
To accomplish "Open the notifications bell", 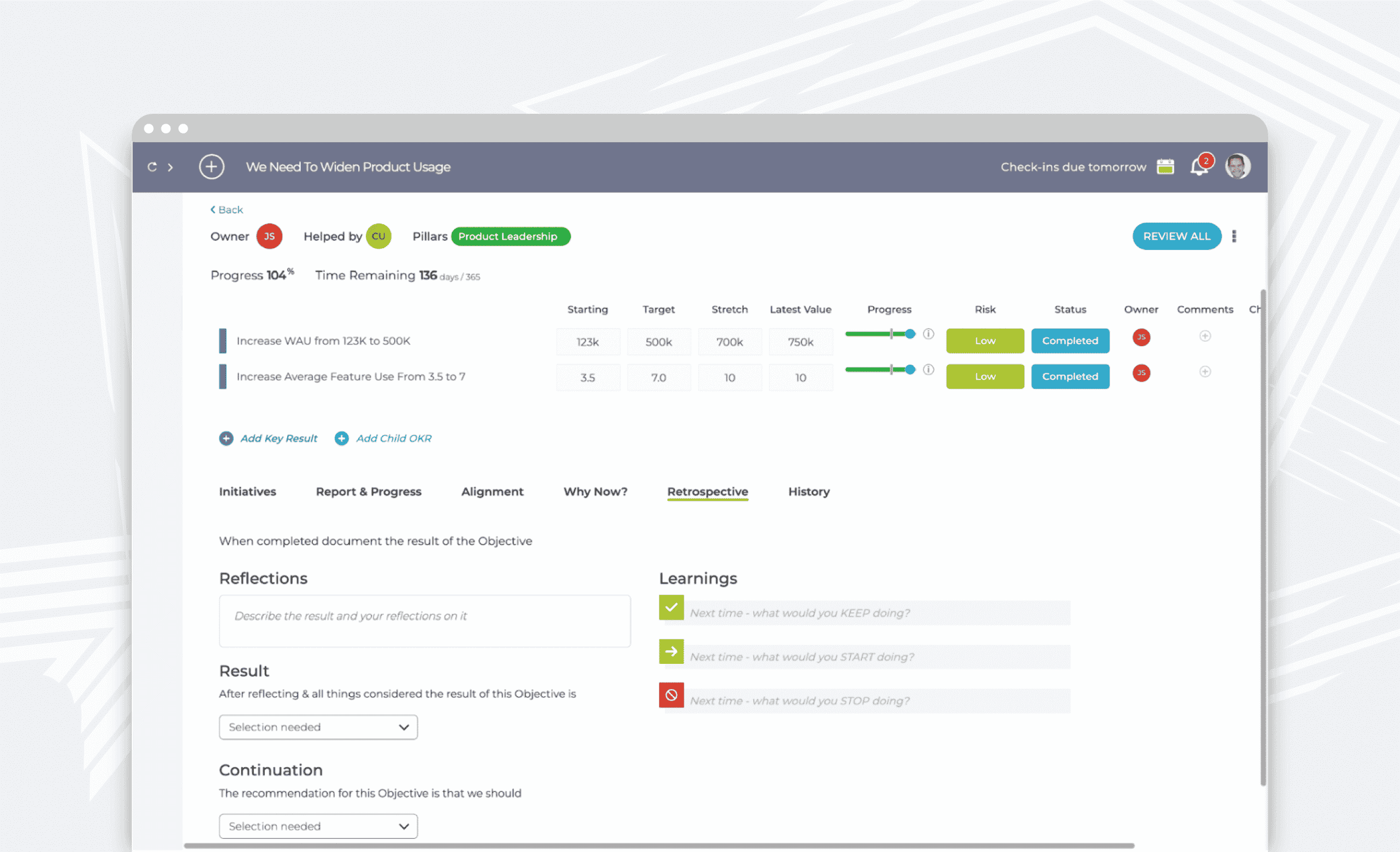I will (1199, 167).
